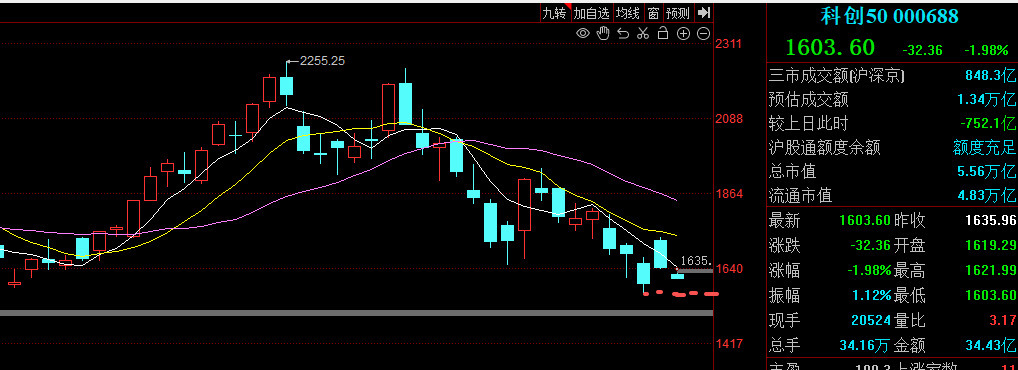Collapse the side panel with arrow icon
Screen dimensions: 1018x370
tap(704, 12)
